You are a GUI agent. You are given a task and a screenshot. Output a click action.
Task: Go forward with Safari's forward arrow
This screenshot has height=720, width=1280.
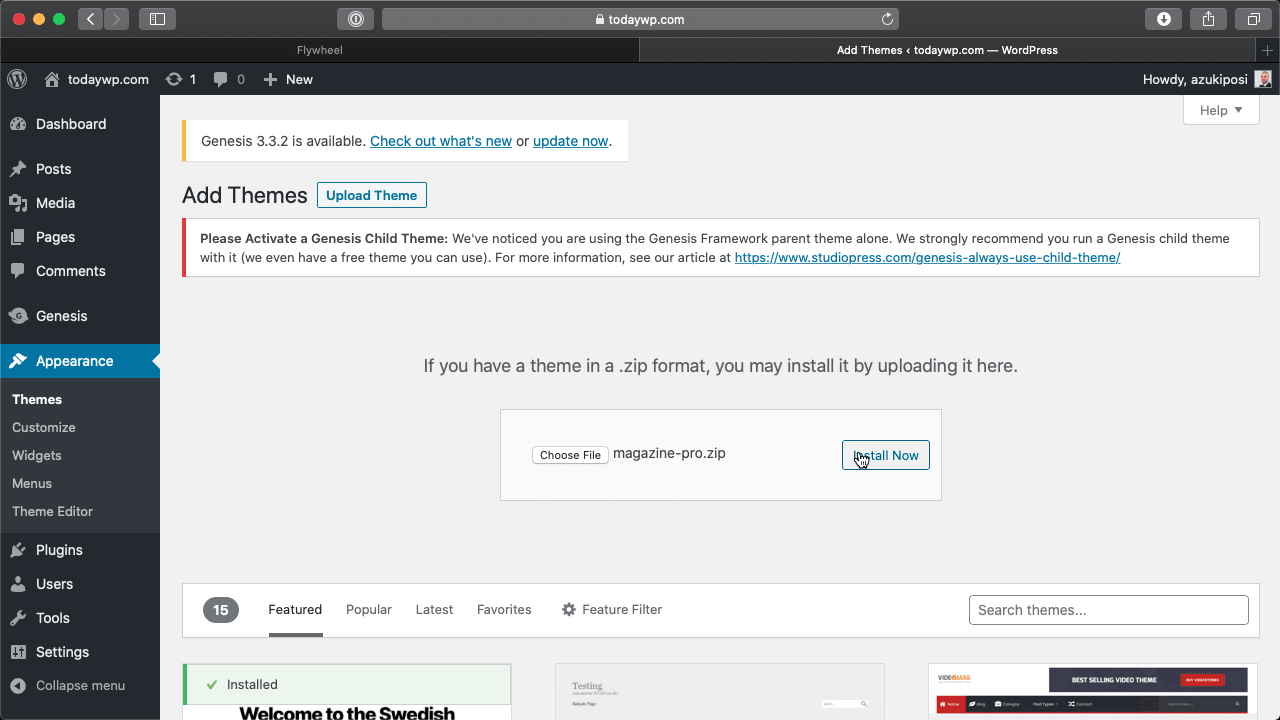click(117, 19)
